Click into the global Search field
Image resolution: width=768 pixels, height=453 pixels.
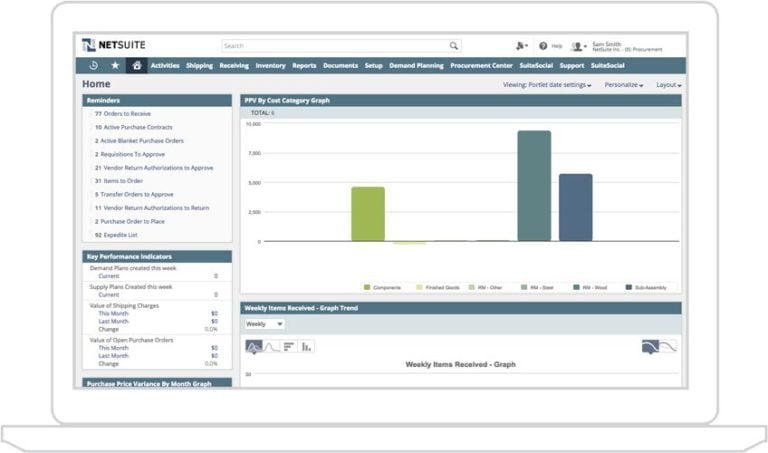tap(333, 46)
